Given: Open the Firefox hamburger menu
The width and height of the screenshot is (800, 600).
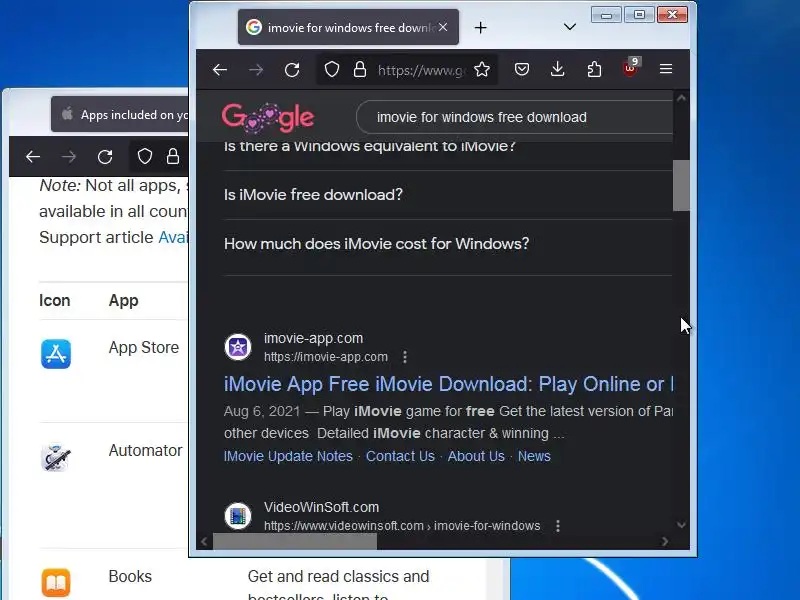Looking at the screenshot, I should (666, 69).
